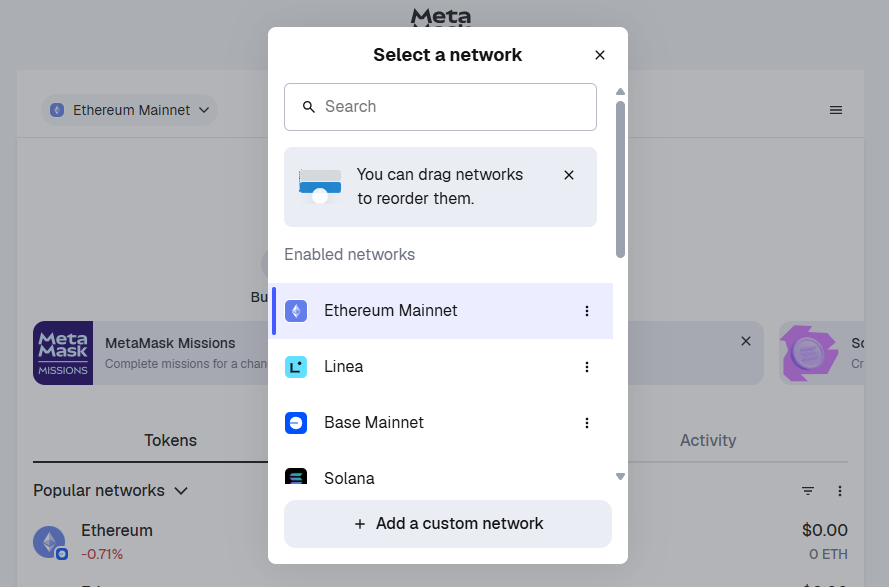Click the Linea logo icon

tap(296, 366)
